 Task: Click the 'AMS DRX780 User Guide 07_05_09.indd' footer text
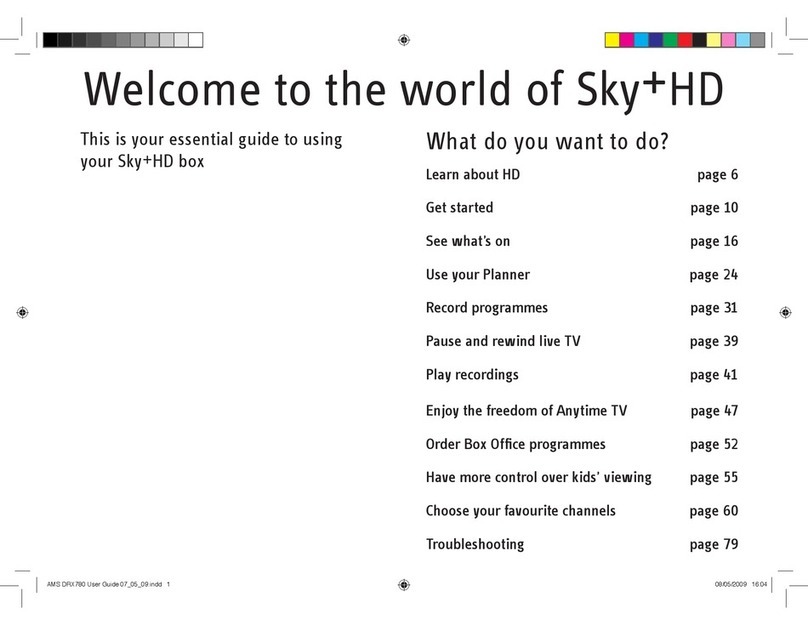(105, 584)
